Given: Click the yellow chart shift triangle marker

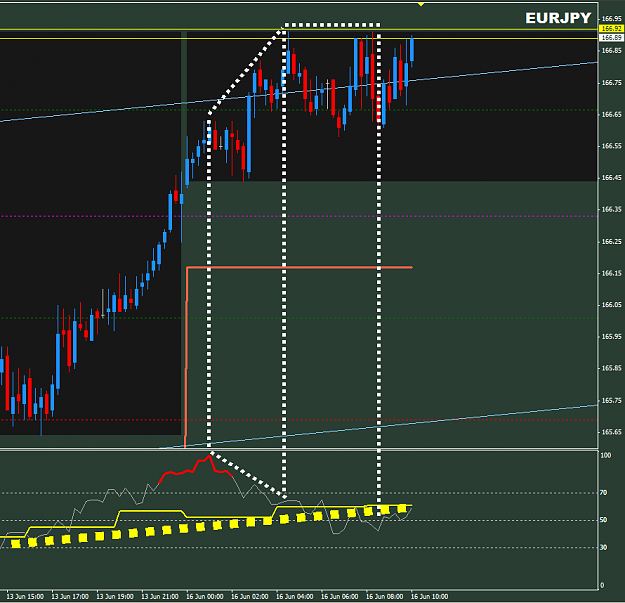Looking at the screenshot, I should (x=421, y=4).
